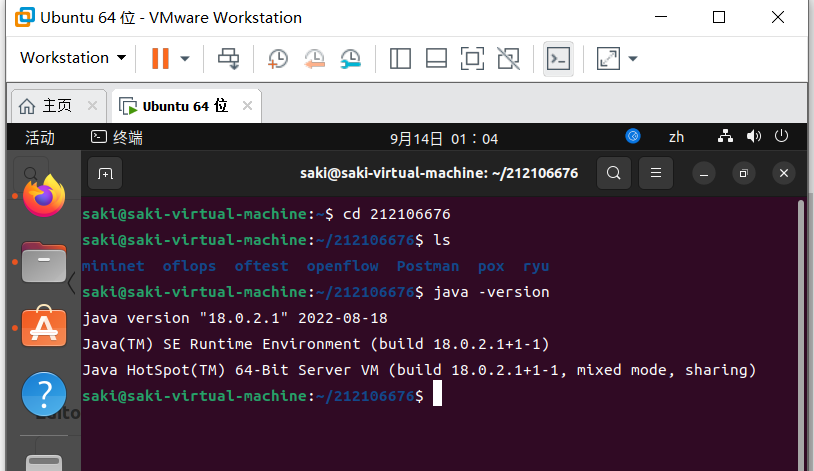Expand the power options dropdown arrow
The image size is (814, 471).
(x=185, y=59)
